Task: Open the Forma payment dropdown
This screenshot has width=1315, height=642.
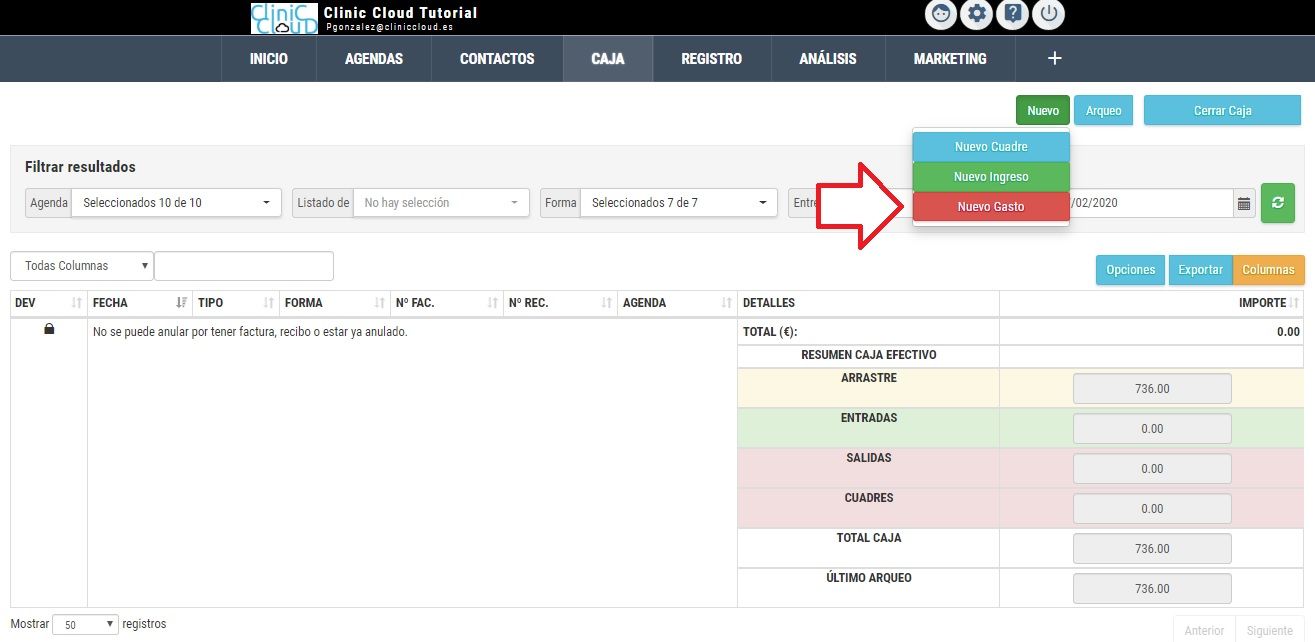Action: point(677,203)
